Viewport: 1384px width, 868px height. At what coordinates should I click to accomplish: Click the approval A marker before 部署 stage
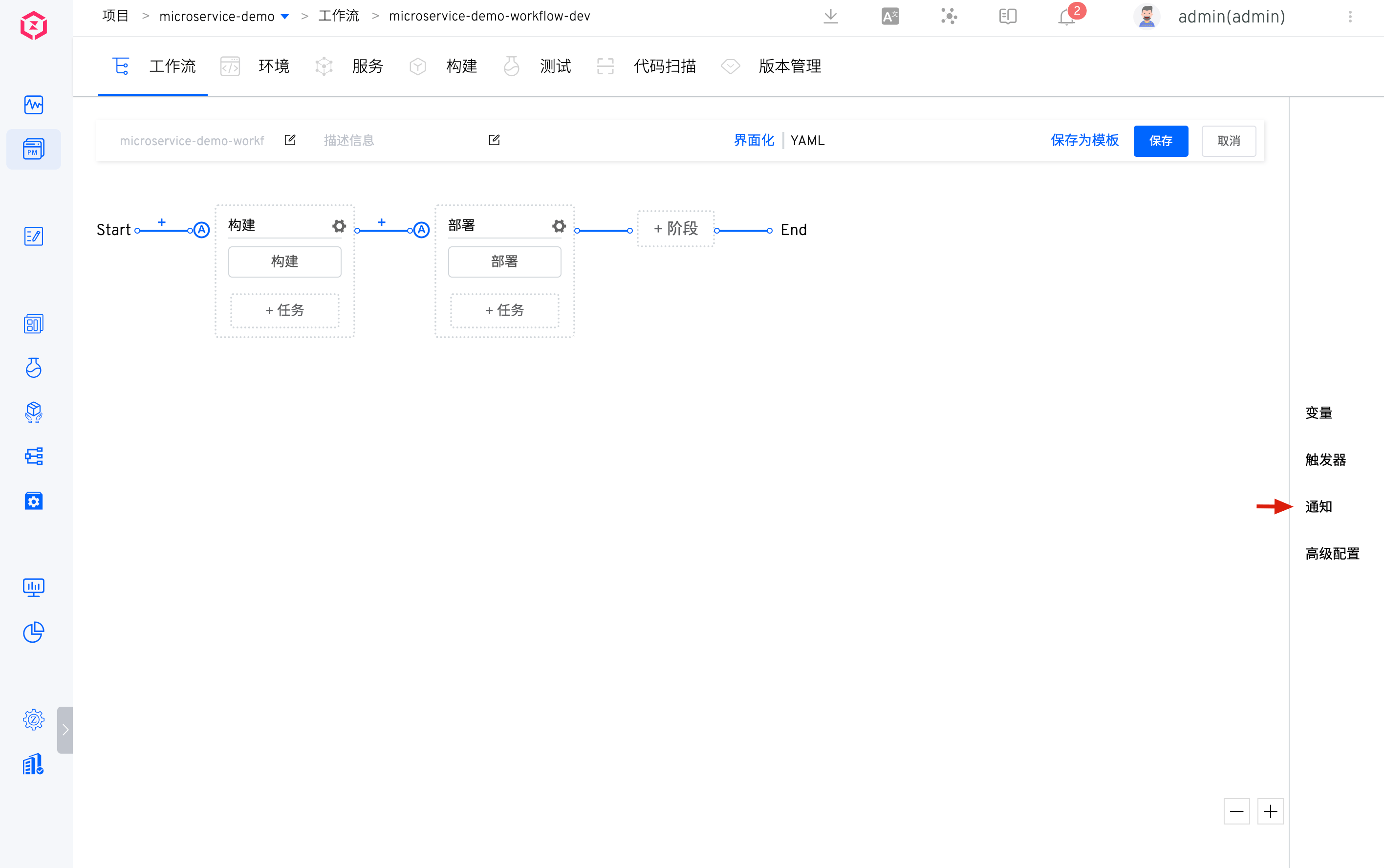pyautogui.click(x=421, y=230)
